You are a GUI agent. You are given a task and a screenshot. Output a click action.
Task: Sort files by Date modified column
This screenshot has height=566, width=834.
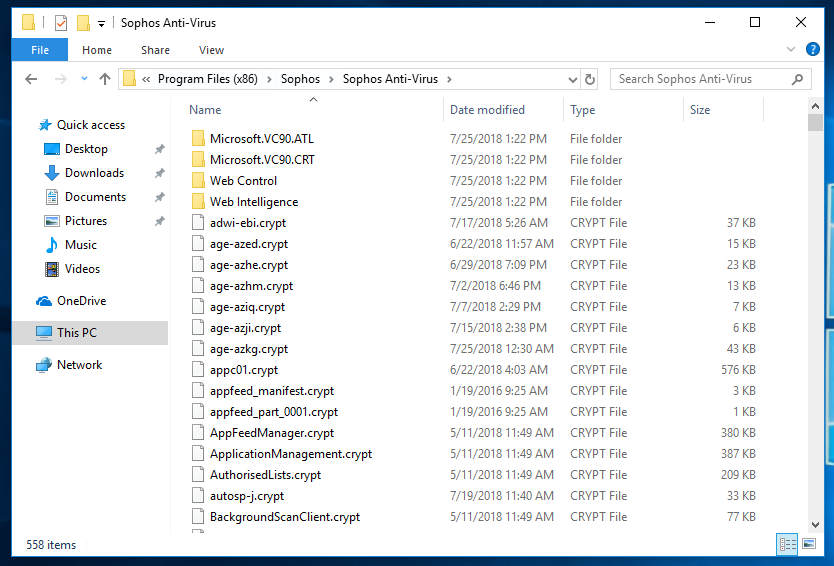point(487,110)
